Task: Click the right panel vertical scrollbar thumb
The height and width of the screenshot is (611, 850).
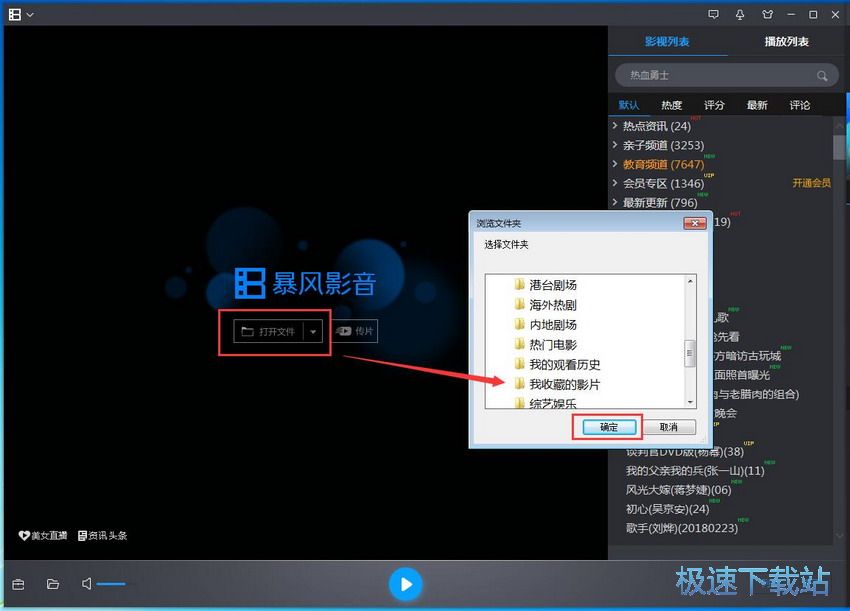Action: 838,148
